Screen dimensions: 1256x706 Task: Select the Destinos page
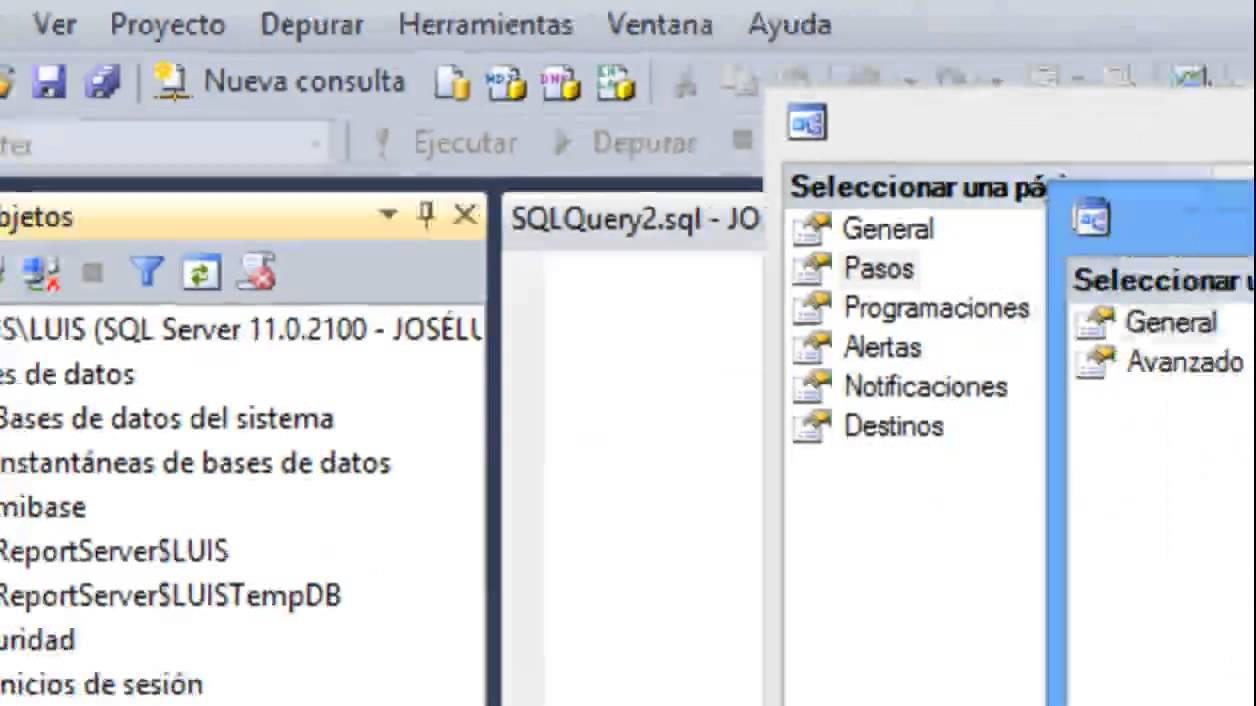894,425
